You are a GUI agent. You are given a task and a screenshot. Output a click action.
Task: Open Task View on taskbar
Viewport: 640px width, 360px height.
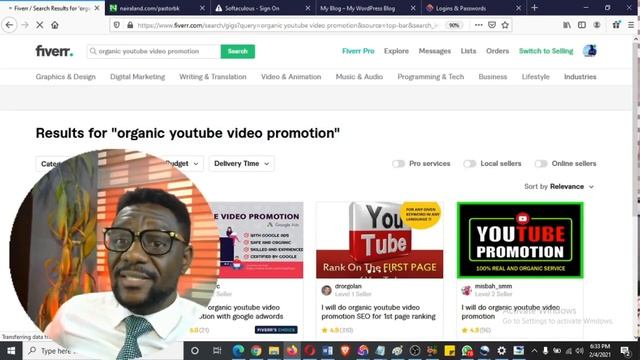point(217,351)
